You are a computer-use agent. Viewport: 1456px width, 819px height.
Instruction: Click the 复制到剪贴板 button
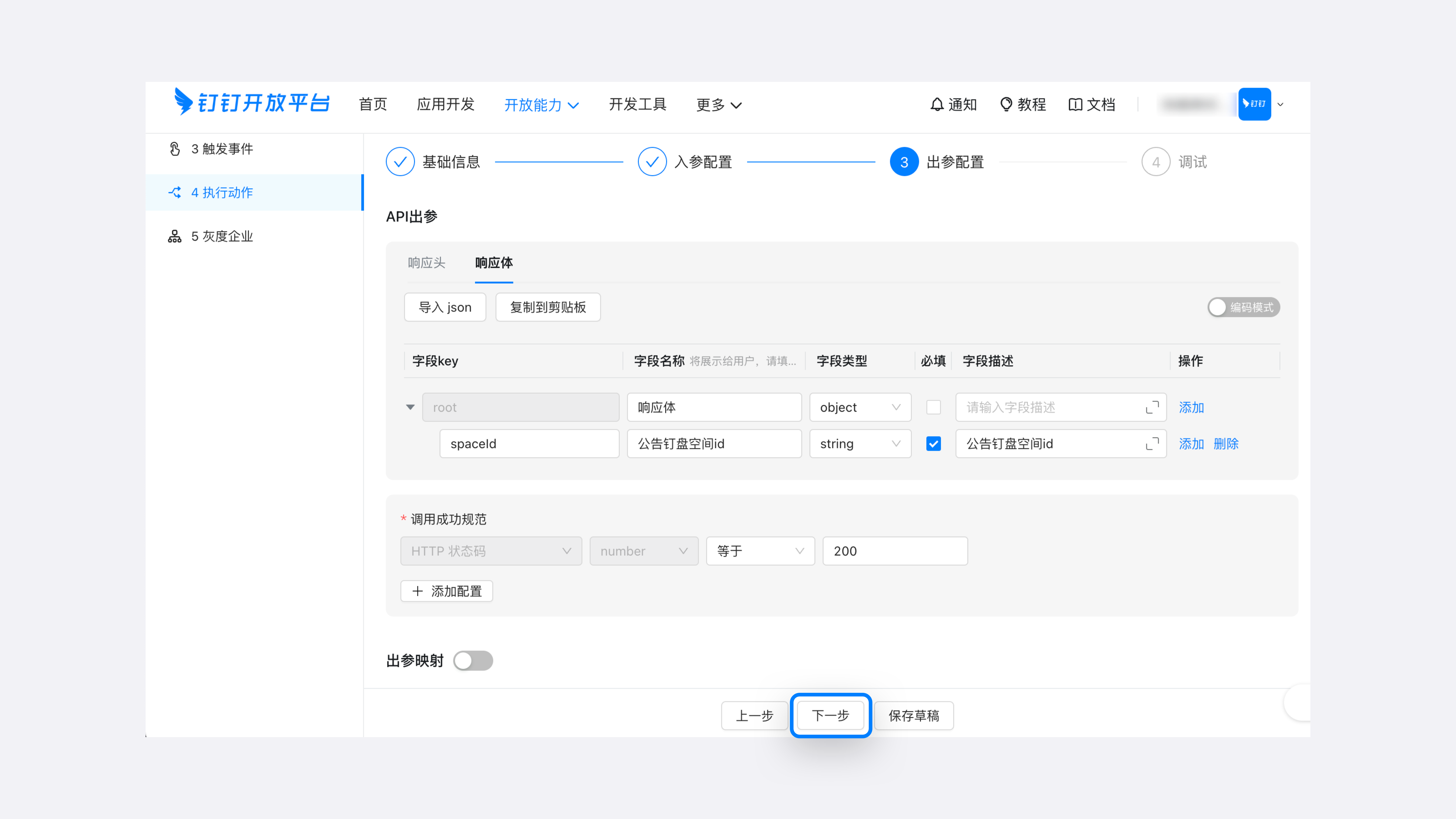548,307
